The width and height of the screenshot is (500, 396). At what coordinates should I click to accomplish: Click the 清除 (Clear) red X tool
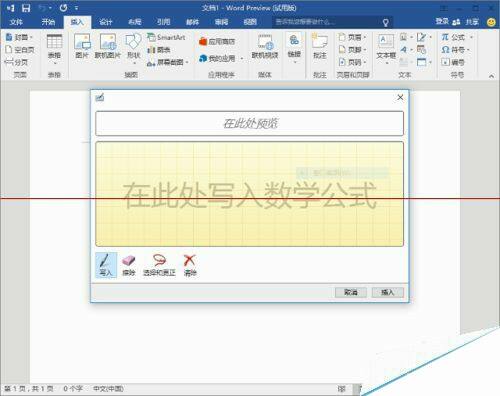click(x=190, y=265)
